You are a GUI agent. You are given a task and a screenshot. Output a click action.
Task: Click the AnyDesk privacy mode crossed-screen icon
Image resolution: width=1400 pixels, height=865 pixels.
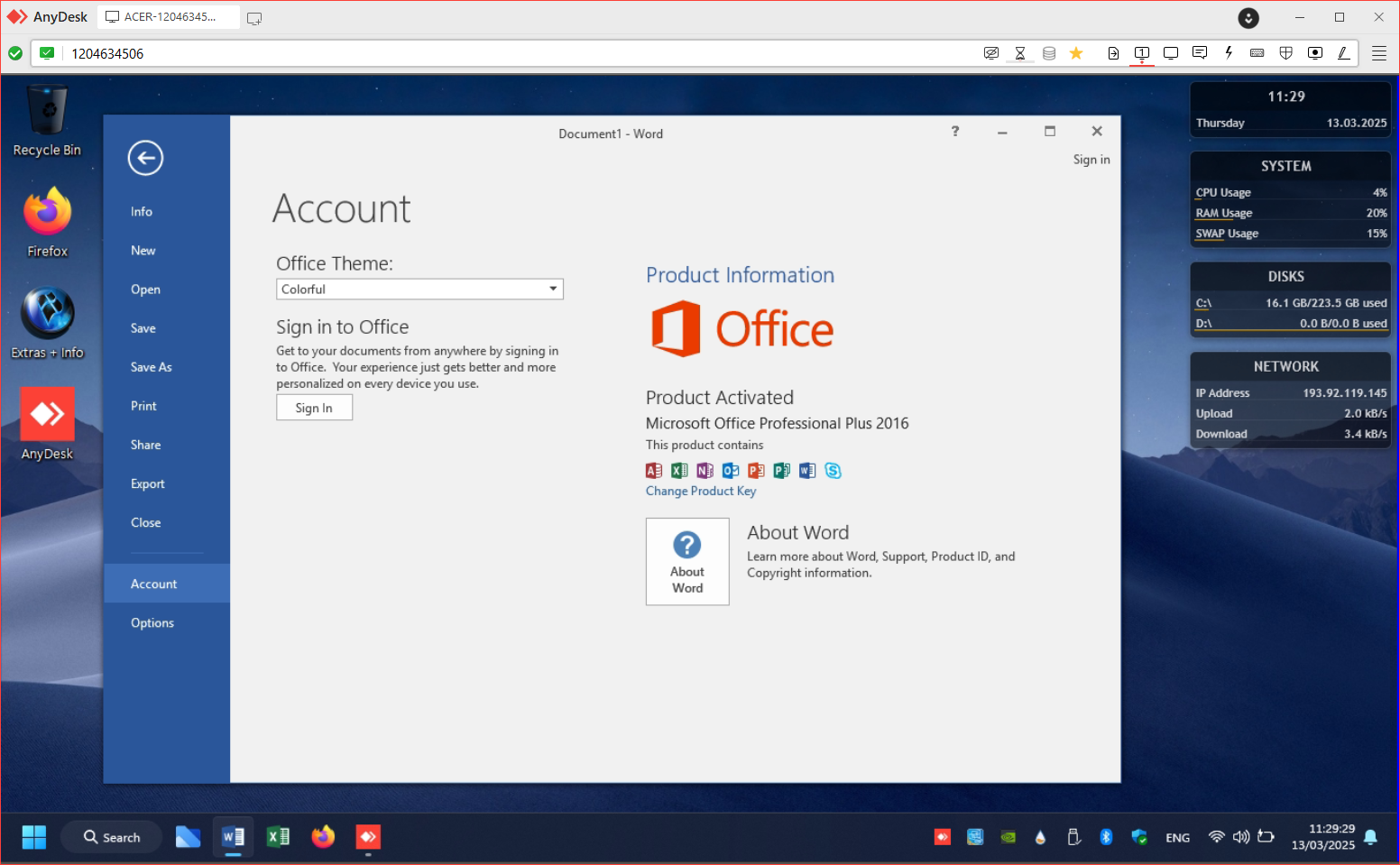[x=991, y=53]
